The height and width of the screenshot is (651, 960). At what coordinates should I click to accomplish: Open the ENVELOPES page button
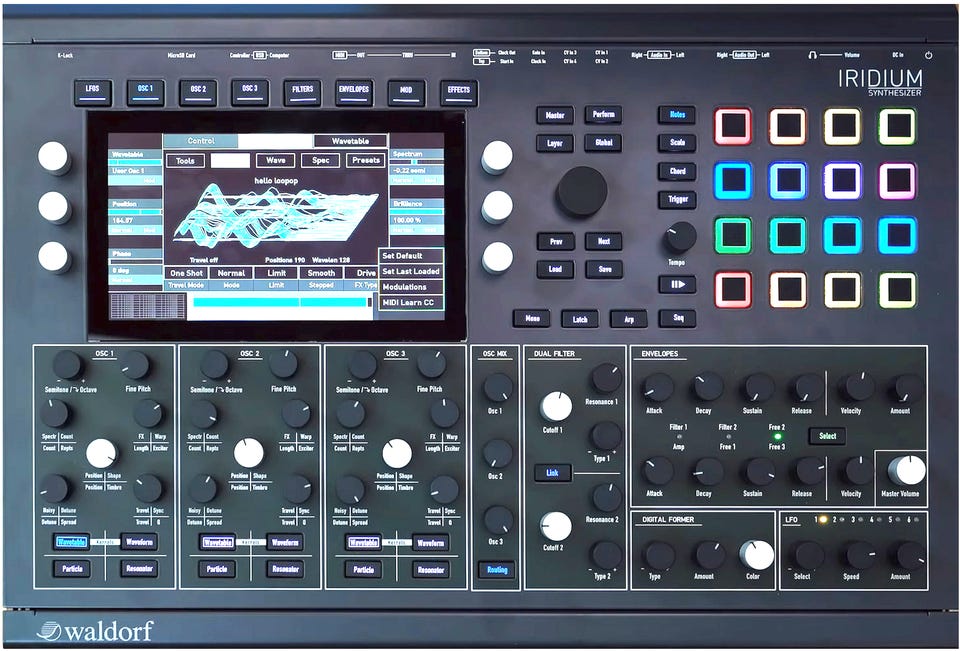[x=354, y=92]
